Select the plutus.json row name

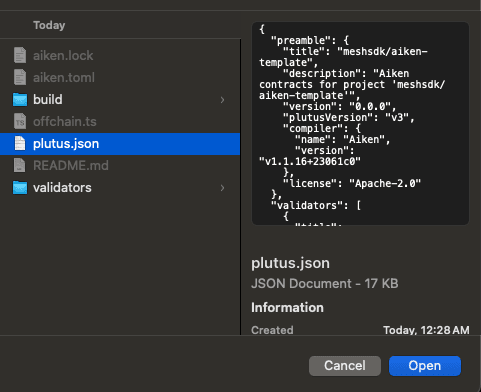[x=66, y=144]
